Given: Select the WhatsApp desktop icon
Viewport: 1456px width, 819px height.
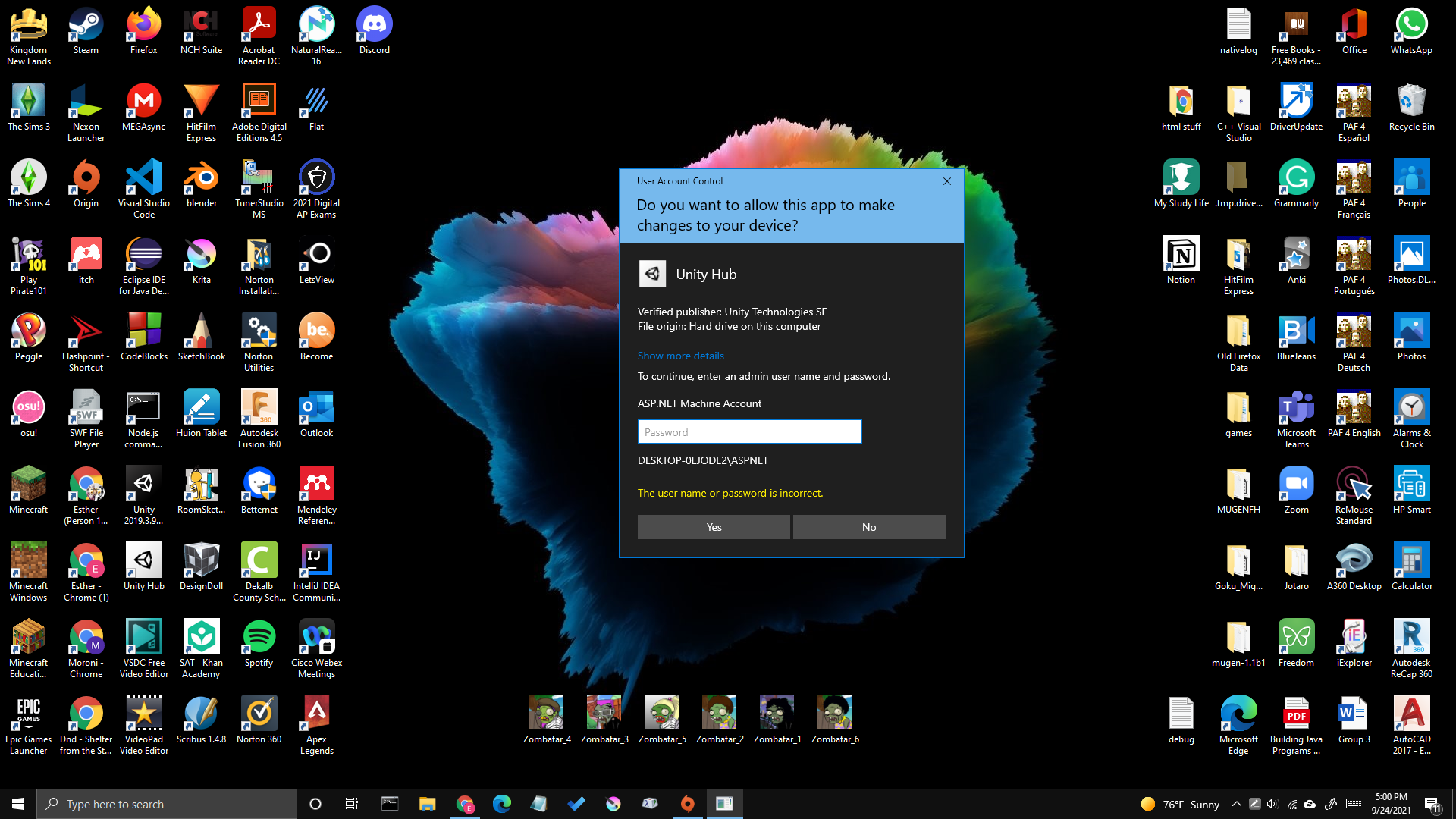Looking at the screenshot, I should point(1411,31).
